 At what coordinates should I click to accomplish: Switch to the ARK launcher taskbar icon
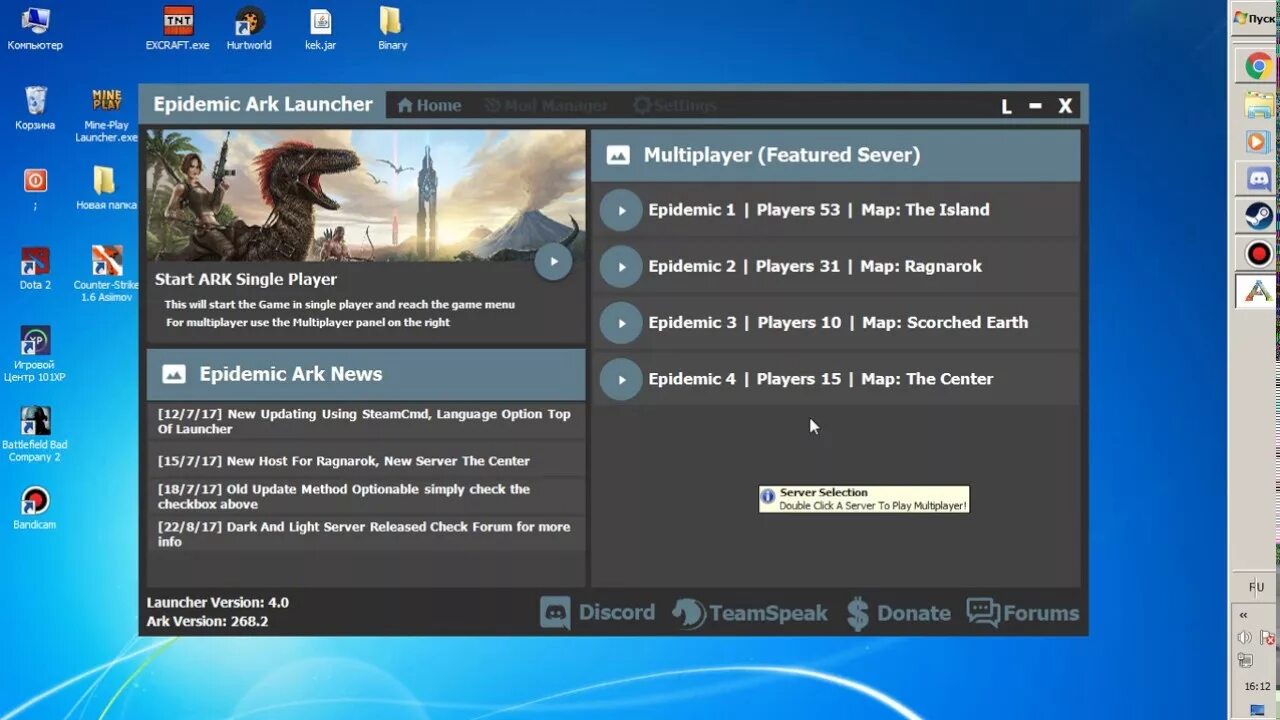[1258, 291]
